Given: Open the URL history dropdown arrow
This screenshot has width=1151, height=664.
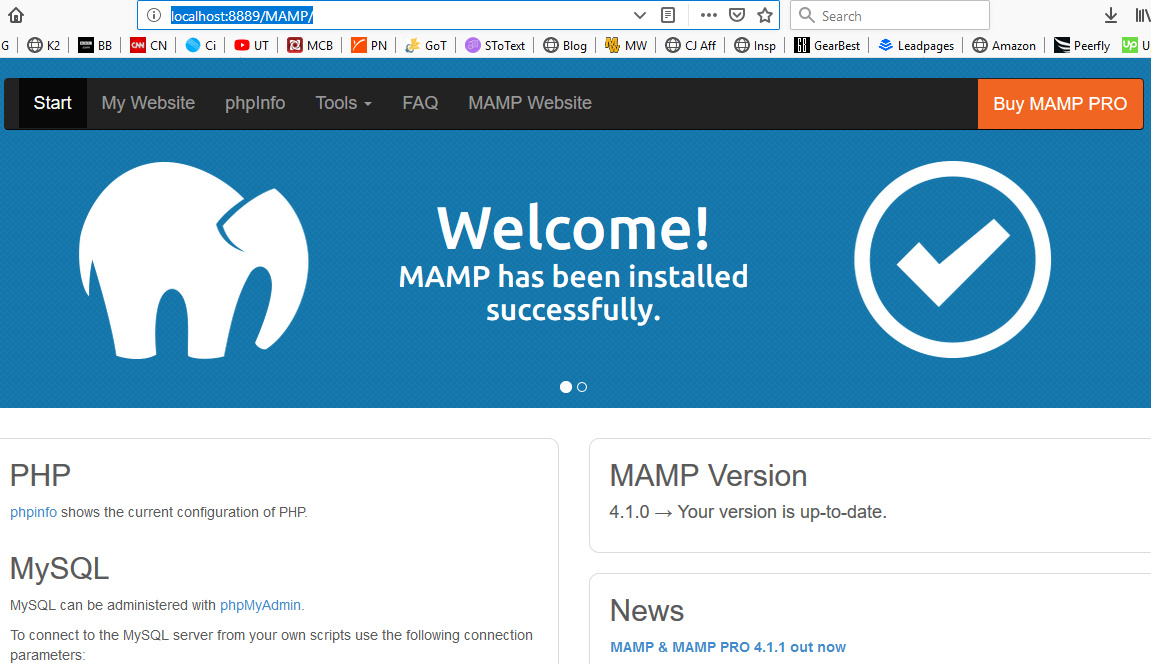Looking at the screenshot, I should coord(639,15).
